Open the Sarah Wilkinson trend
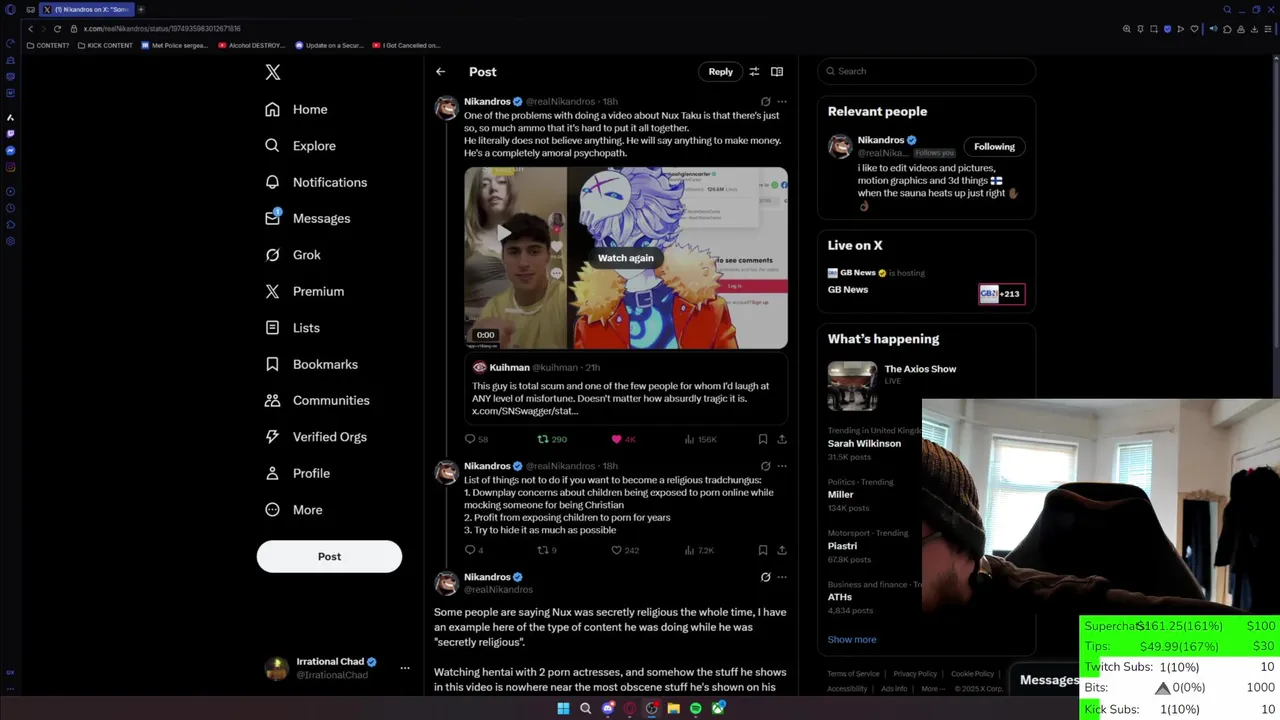This screenshot has height=720, width=1280. 864,443
